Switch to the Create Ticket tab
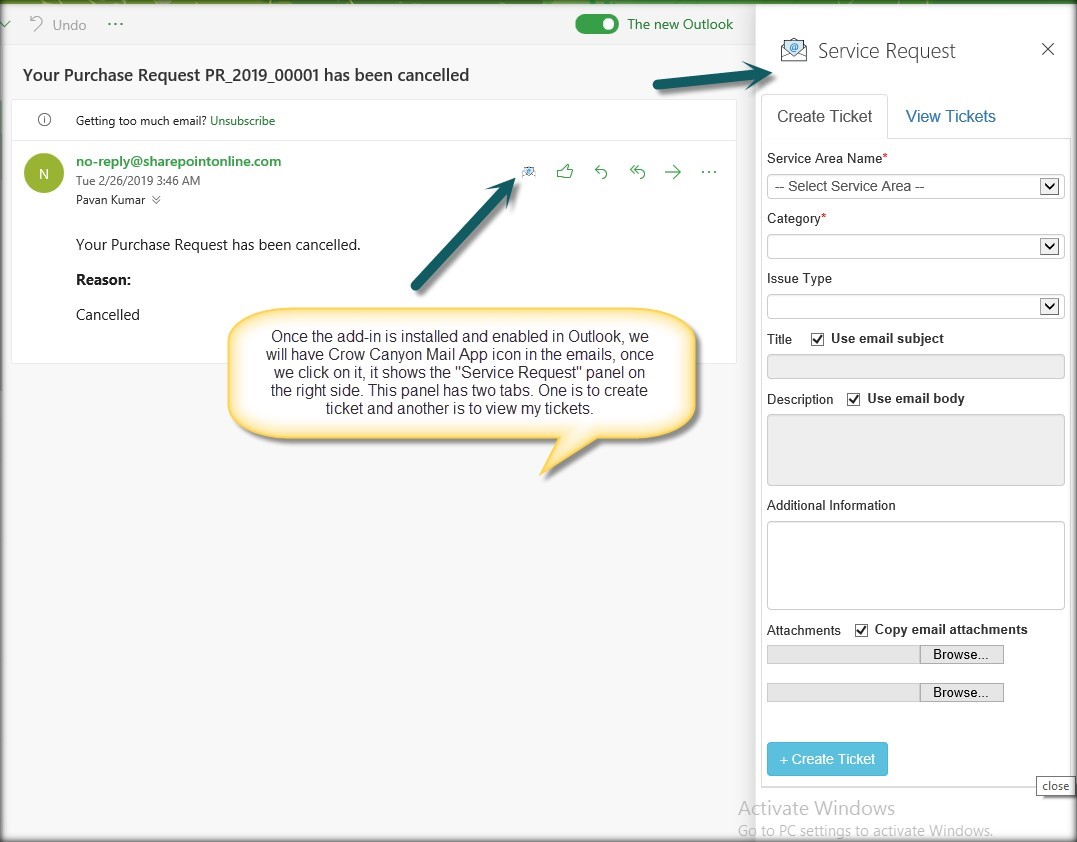This screenshot has width=1077, height=842. (824, 116)
